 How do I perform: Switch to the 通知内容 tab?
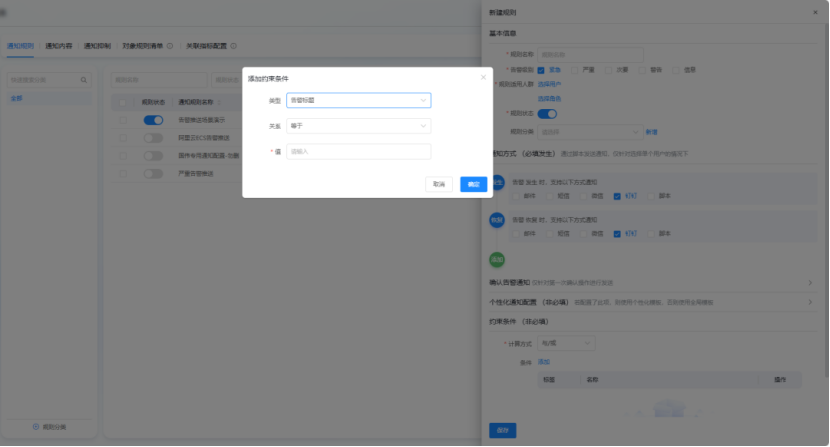click(x=59, y=46)
